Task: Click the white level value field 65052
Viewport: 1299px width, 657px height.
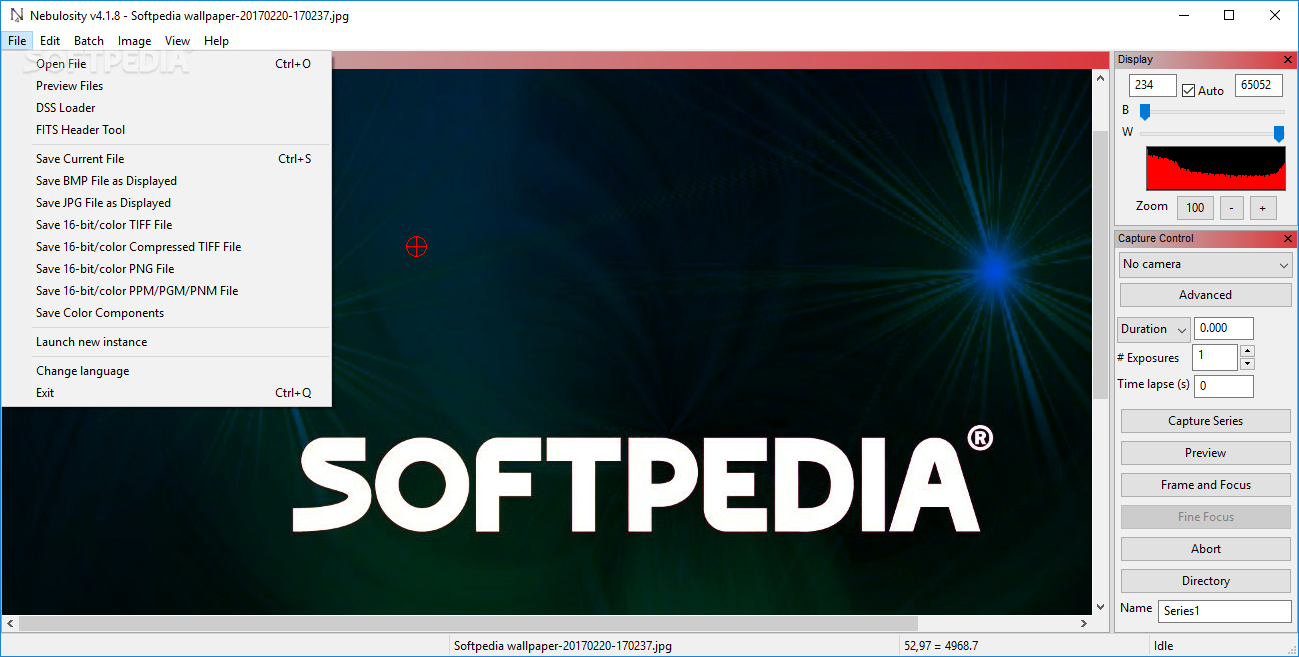Action: point(1258,86)
